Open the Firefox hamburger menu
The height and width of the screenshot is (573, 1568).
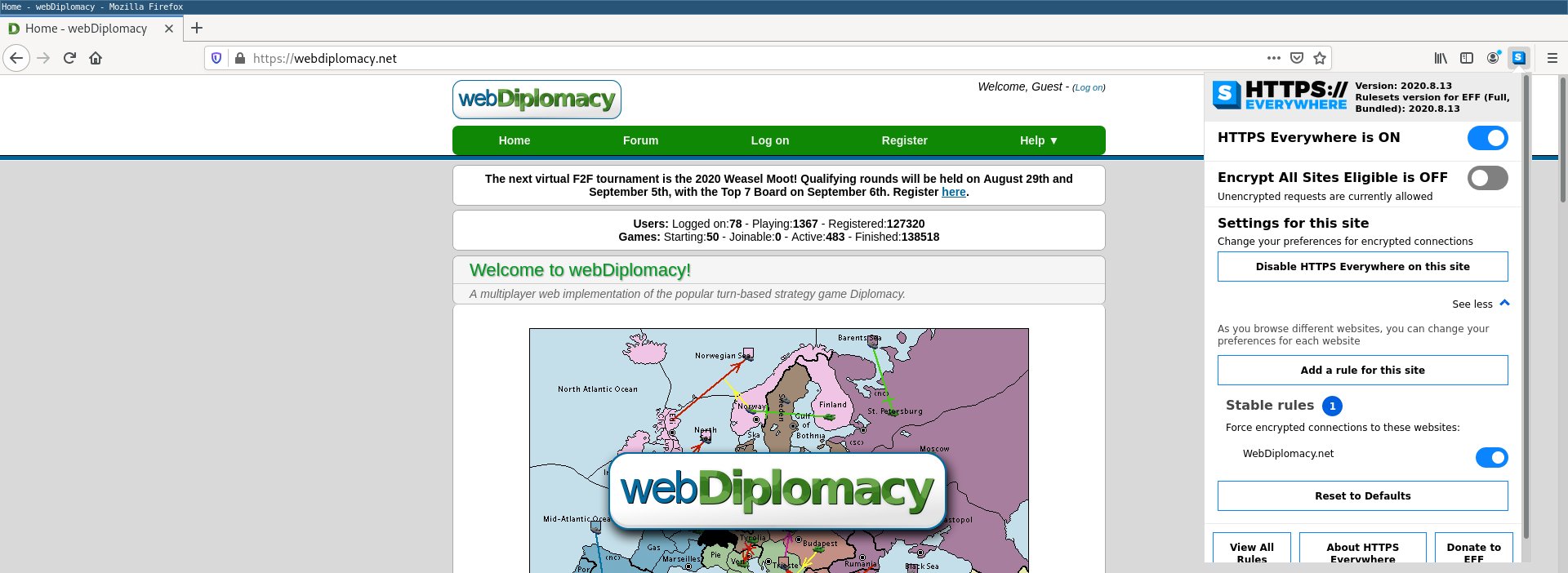(1552, 58)
